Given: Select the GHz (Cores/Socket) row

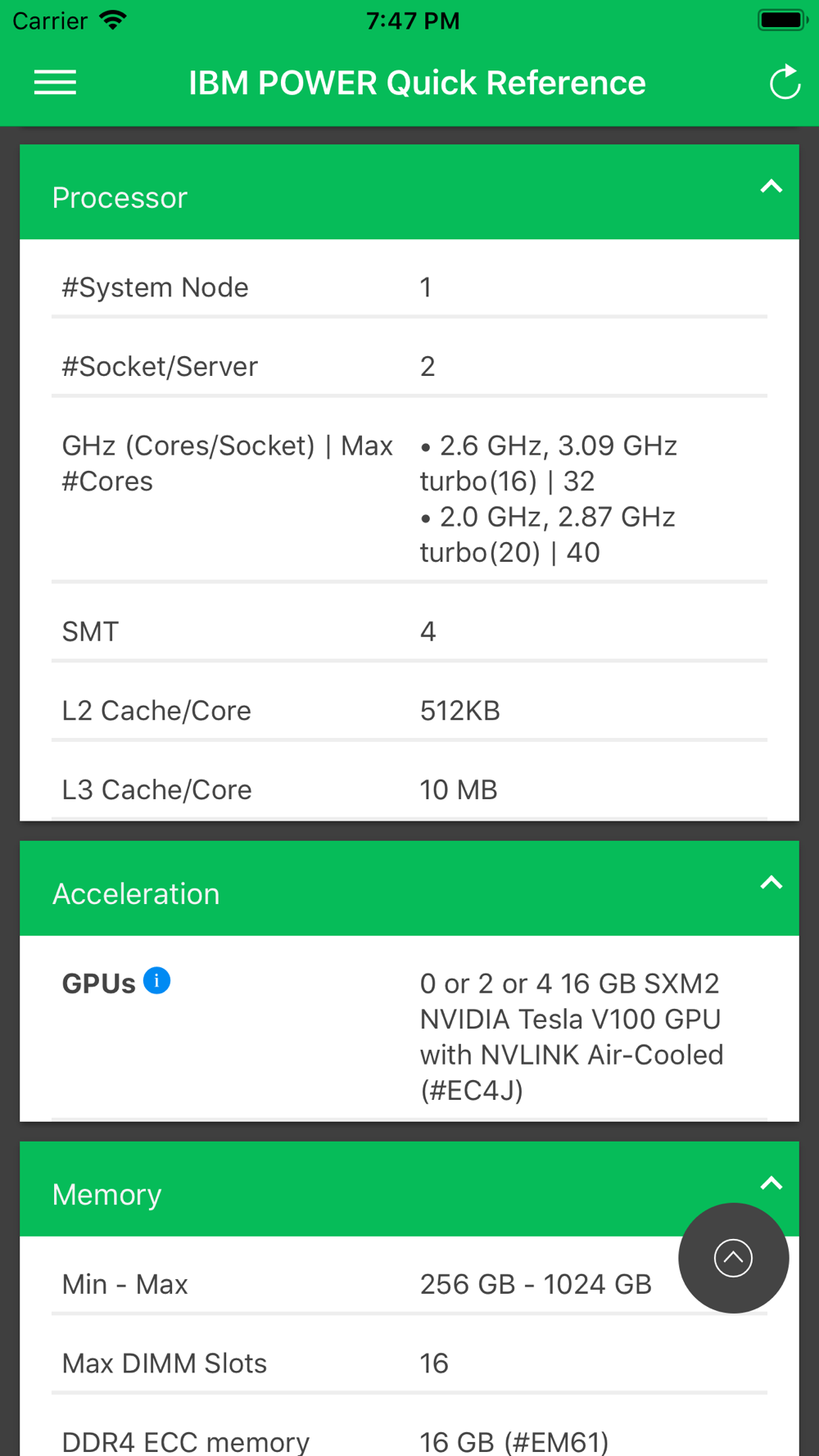Looking at the screenshot, I should coord(409,499).
